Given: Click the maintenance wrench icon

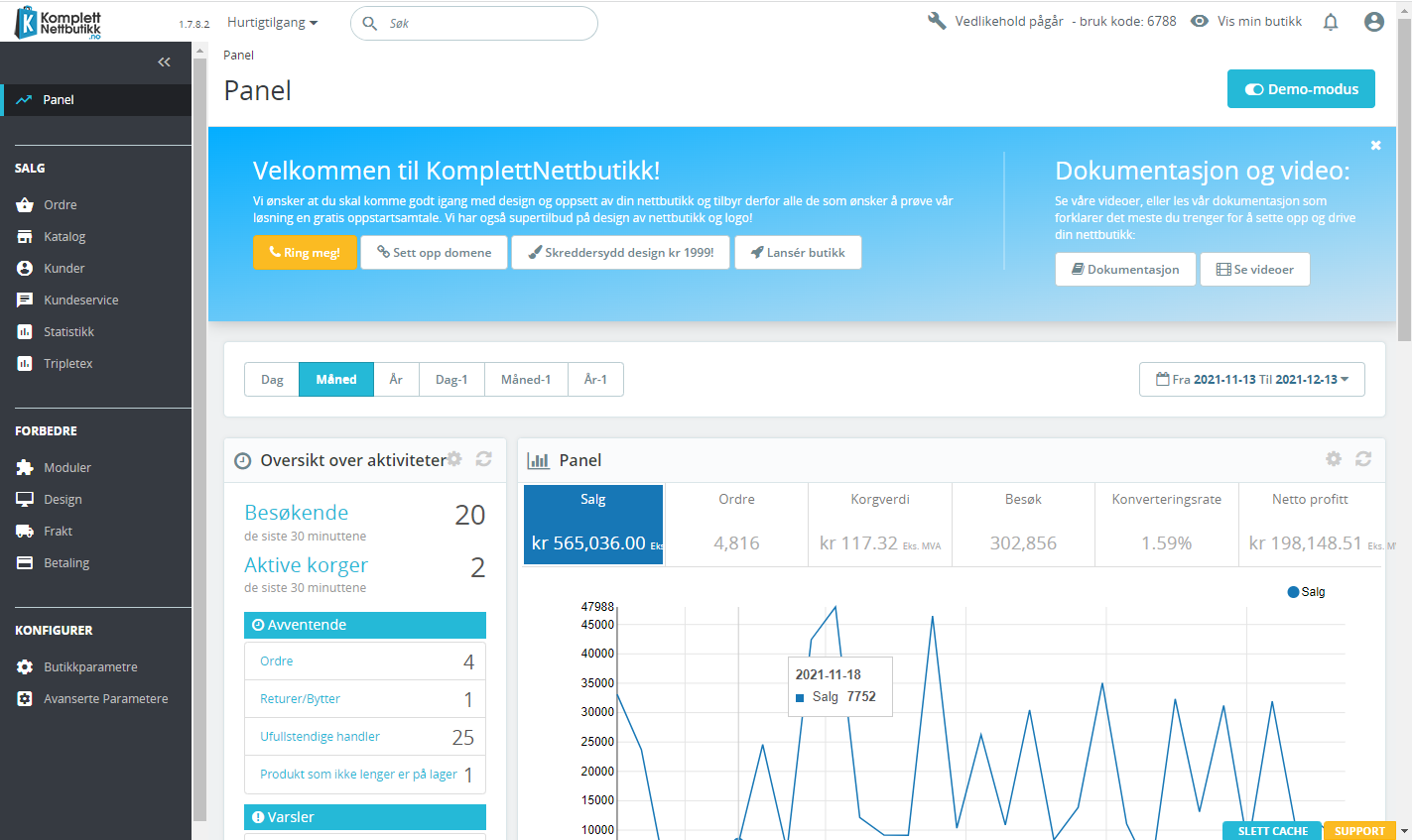Looking at the screenshot, I should click(x=937, y=21).
